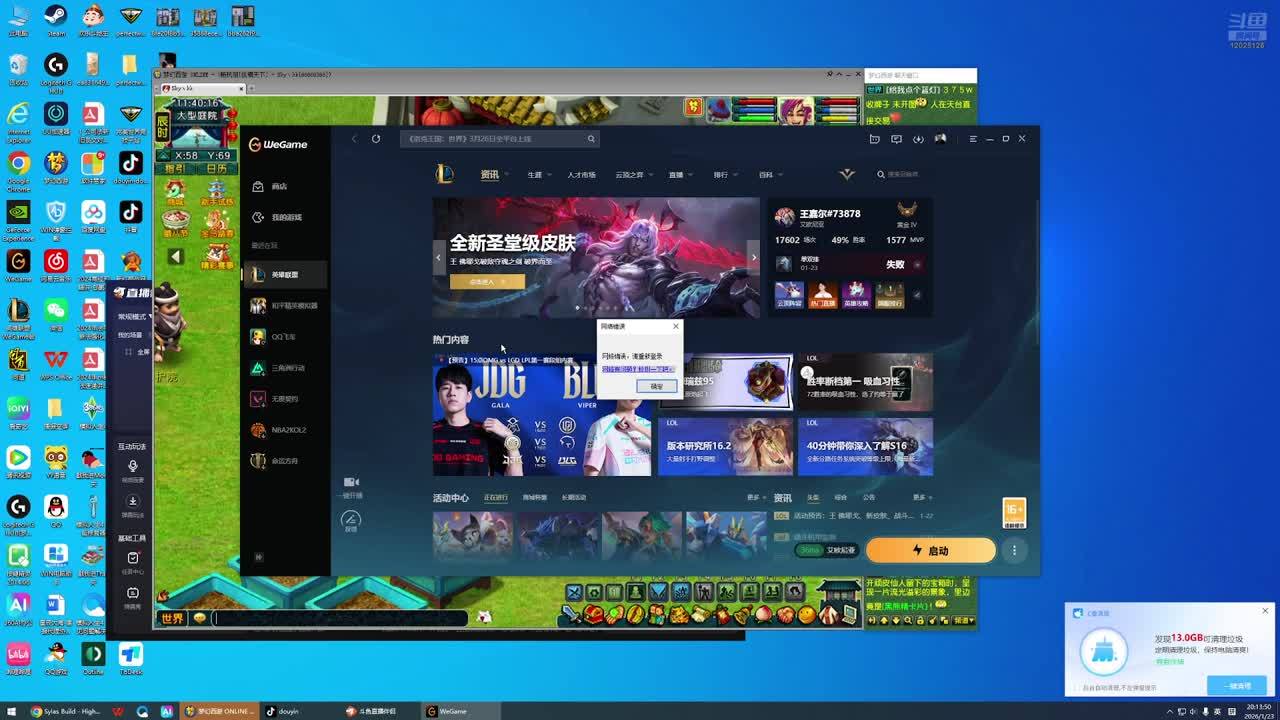This screenshot has height=720, width=1280.
Task: Open the download manager icon in WeGame header
Action: (918, 139)
